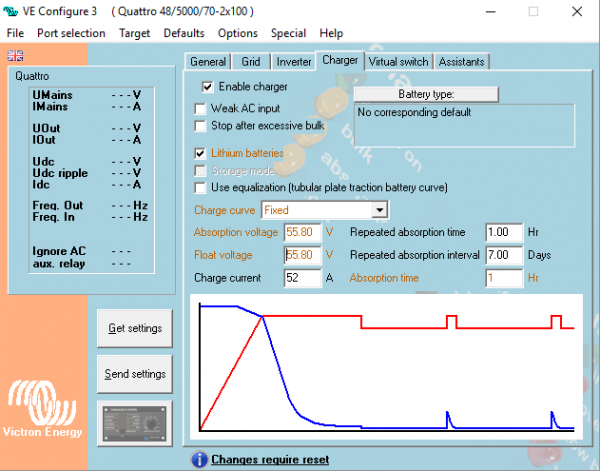Toggle the Enable charger checkbox
The image size is (600, 471).
pos(208,87)
